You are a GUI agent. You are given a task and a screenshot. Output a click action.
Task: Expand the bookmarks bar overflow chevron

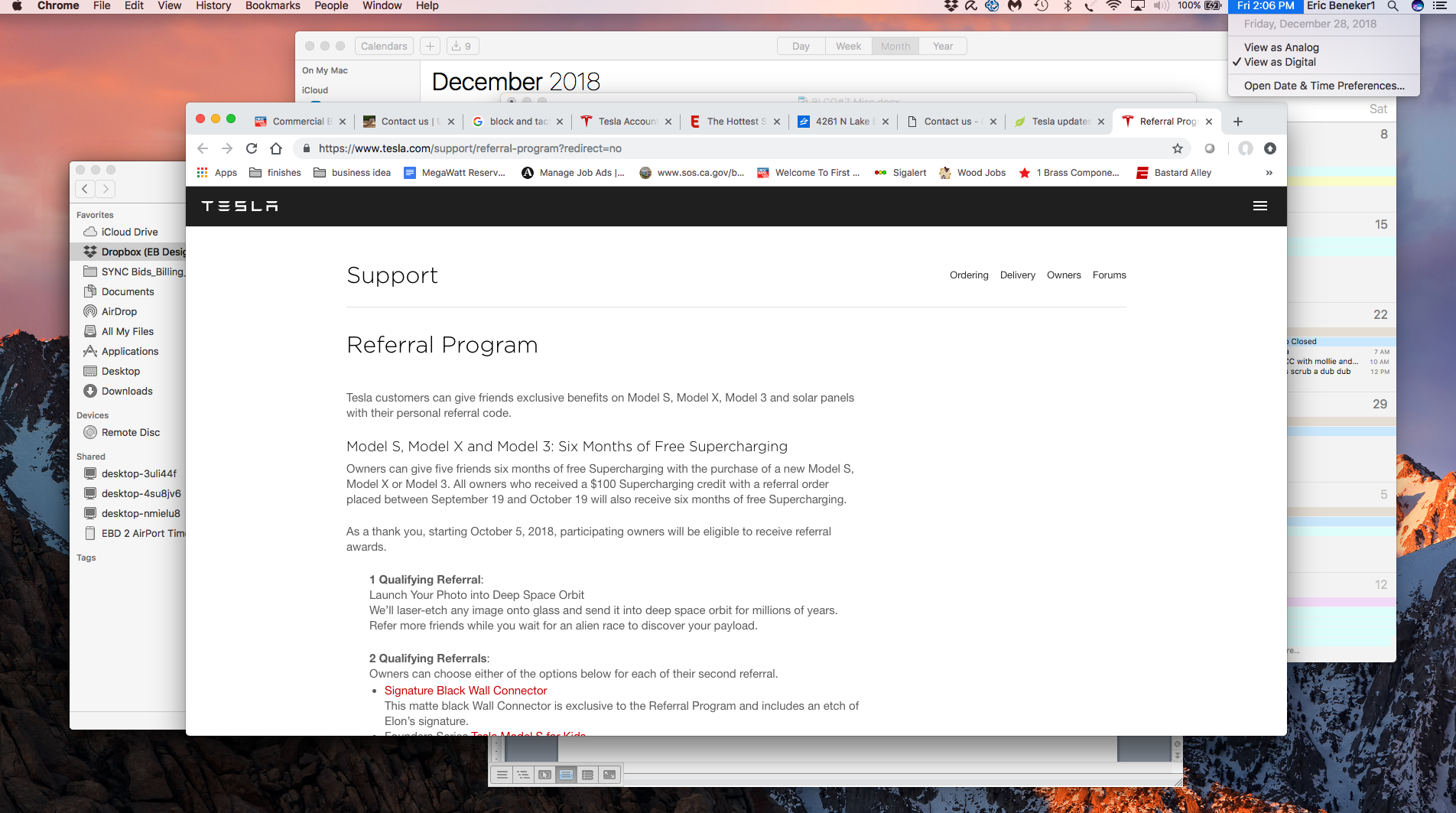1269,173
